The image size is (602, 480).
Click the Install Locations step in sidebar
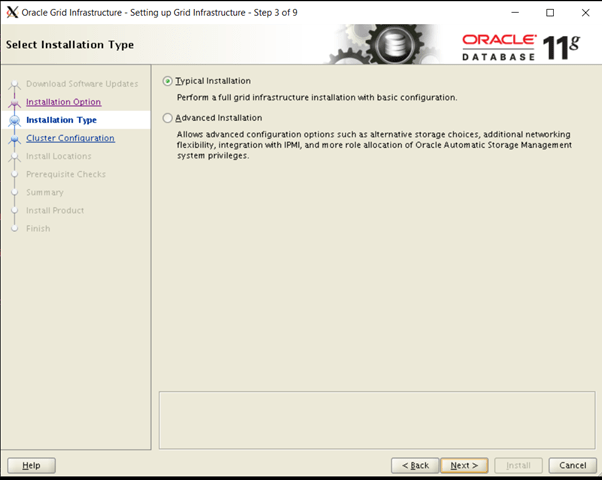point(58,156)
